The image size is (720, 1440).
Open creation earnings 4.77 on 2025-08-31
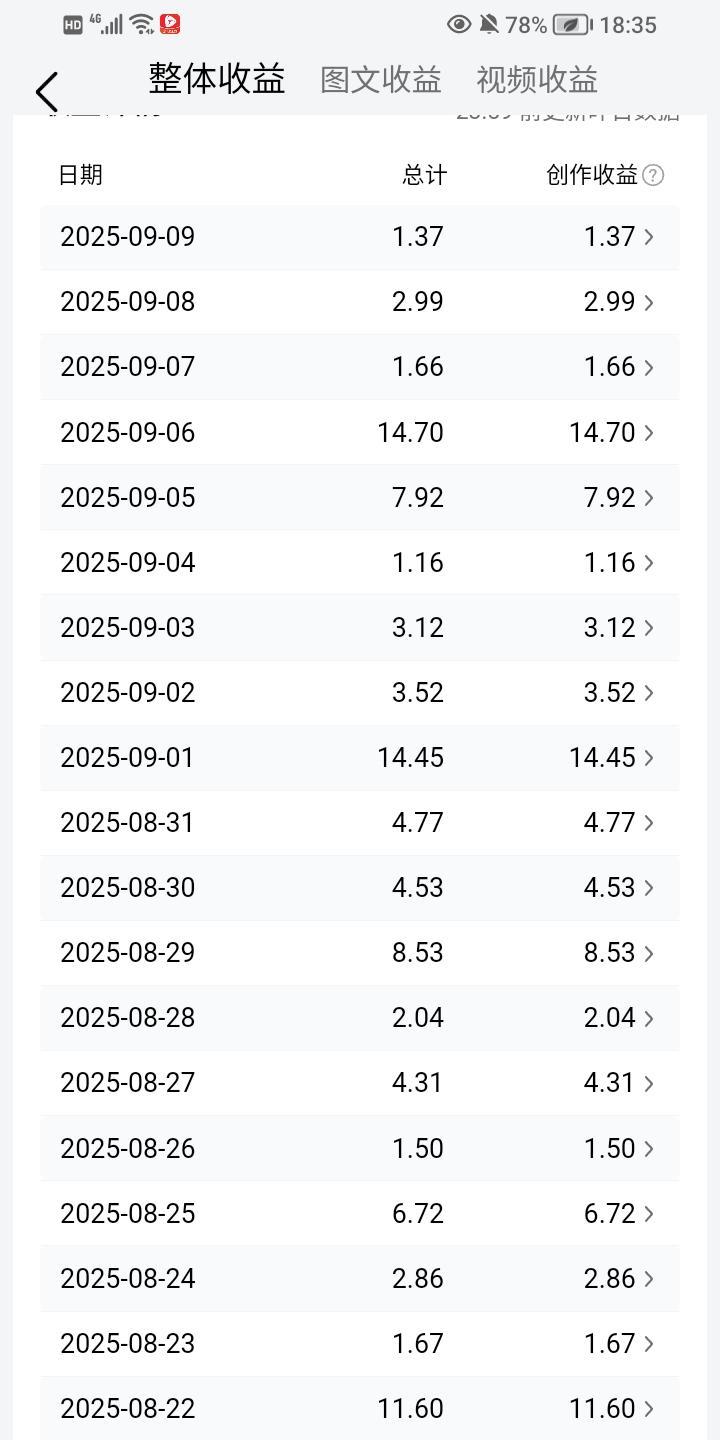coord(610,823)
